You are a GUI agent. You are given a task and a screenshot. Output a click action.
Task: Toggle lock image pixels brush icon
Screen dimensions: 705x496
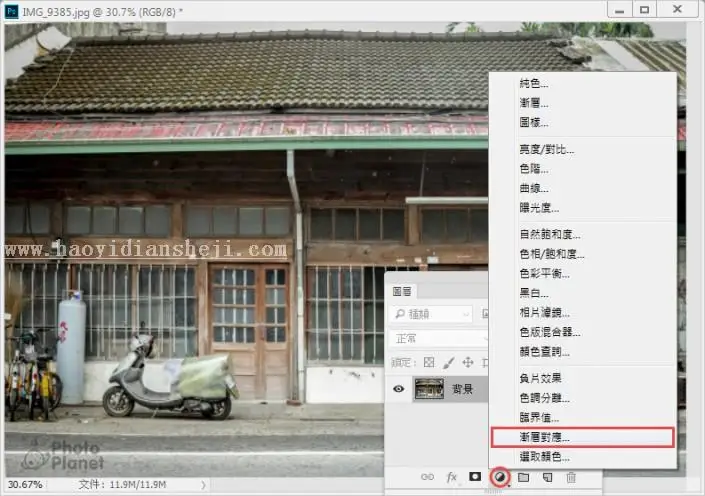[449, 362]
